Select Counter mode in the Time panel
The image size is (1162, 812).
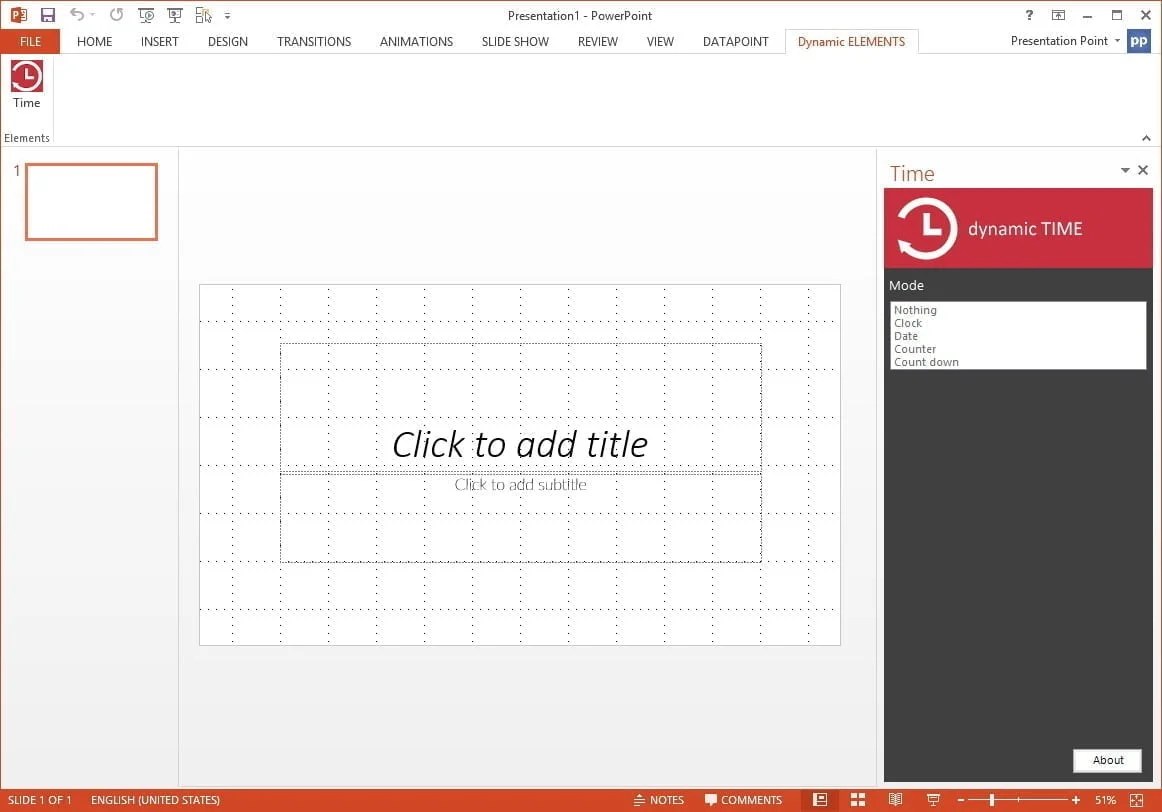[x=915, y=349]
